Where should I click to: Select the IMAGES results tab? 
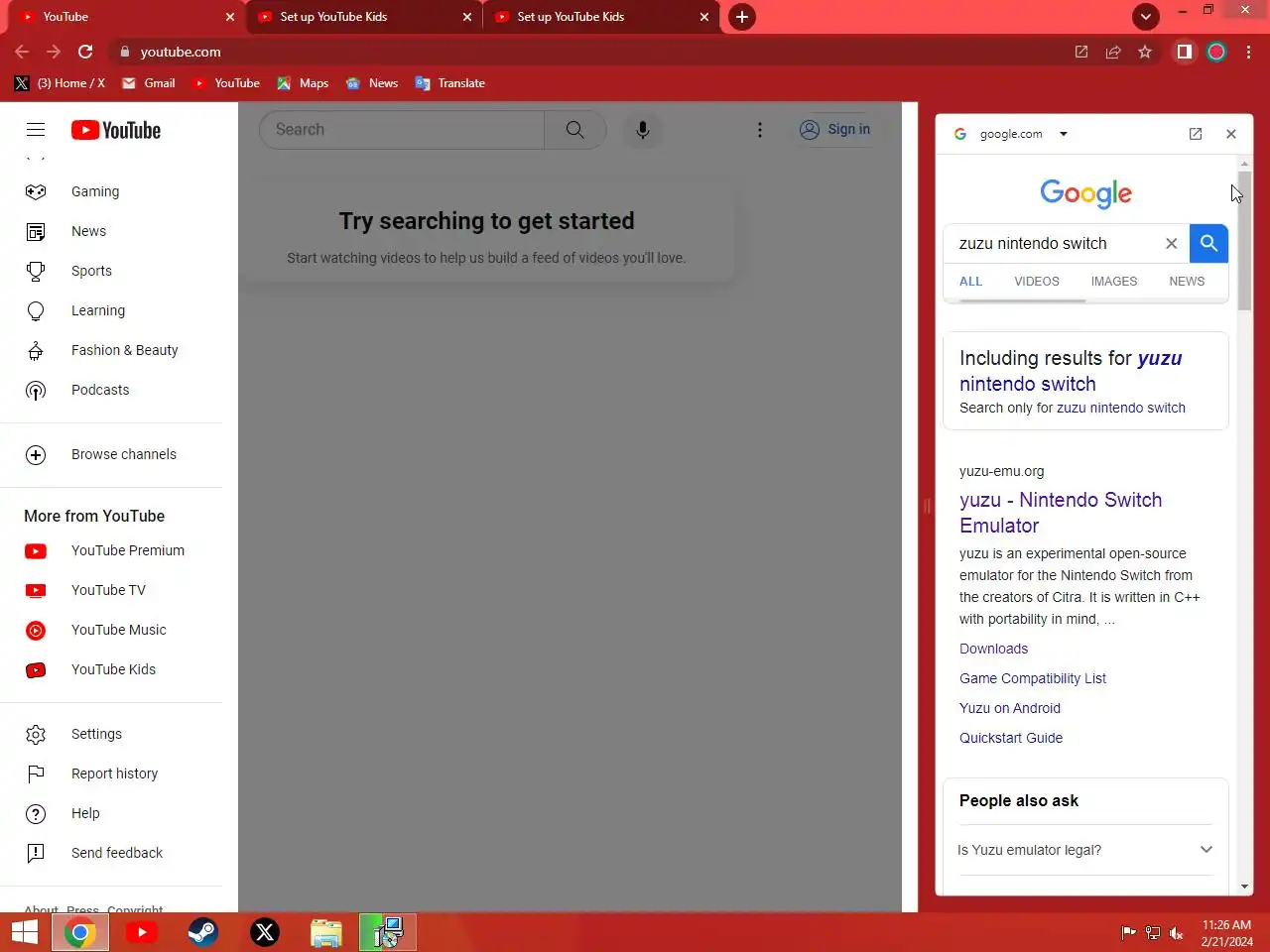[1114, 282]
